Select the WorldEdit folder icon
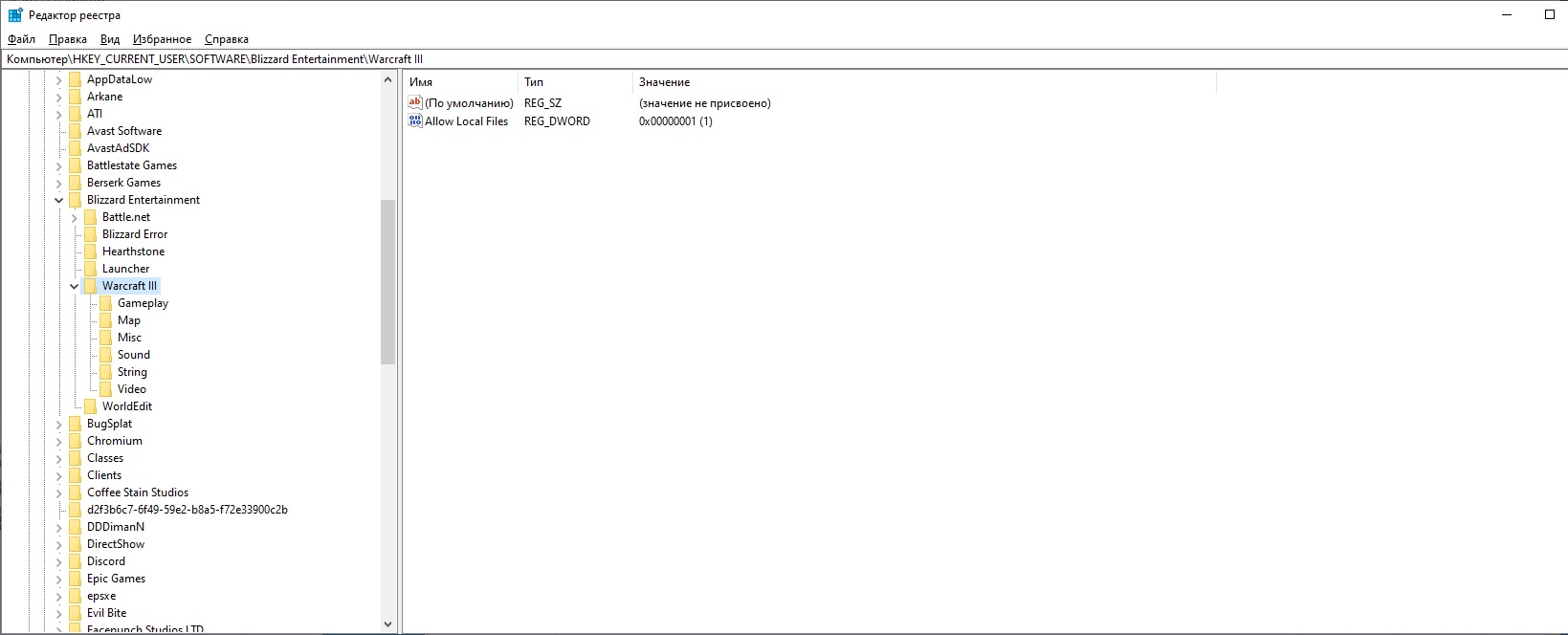The height and width of the screenshot is (635, 1568). [91, 406]
